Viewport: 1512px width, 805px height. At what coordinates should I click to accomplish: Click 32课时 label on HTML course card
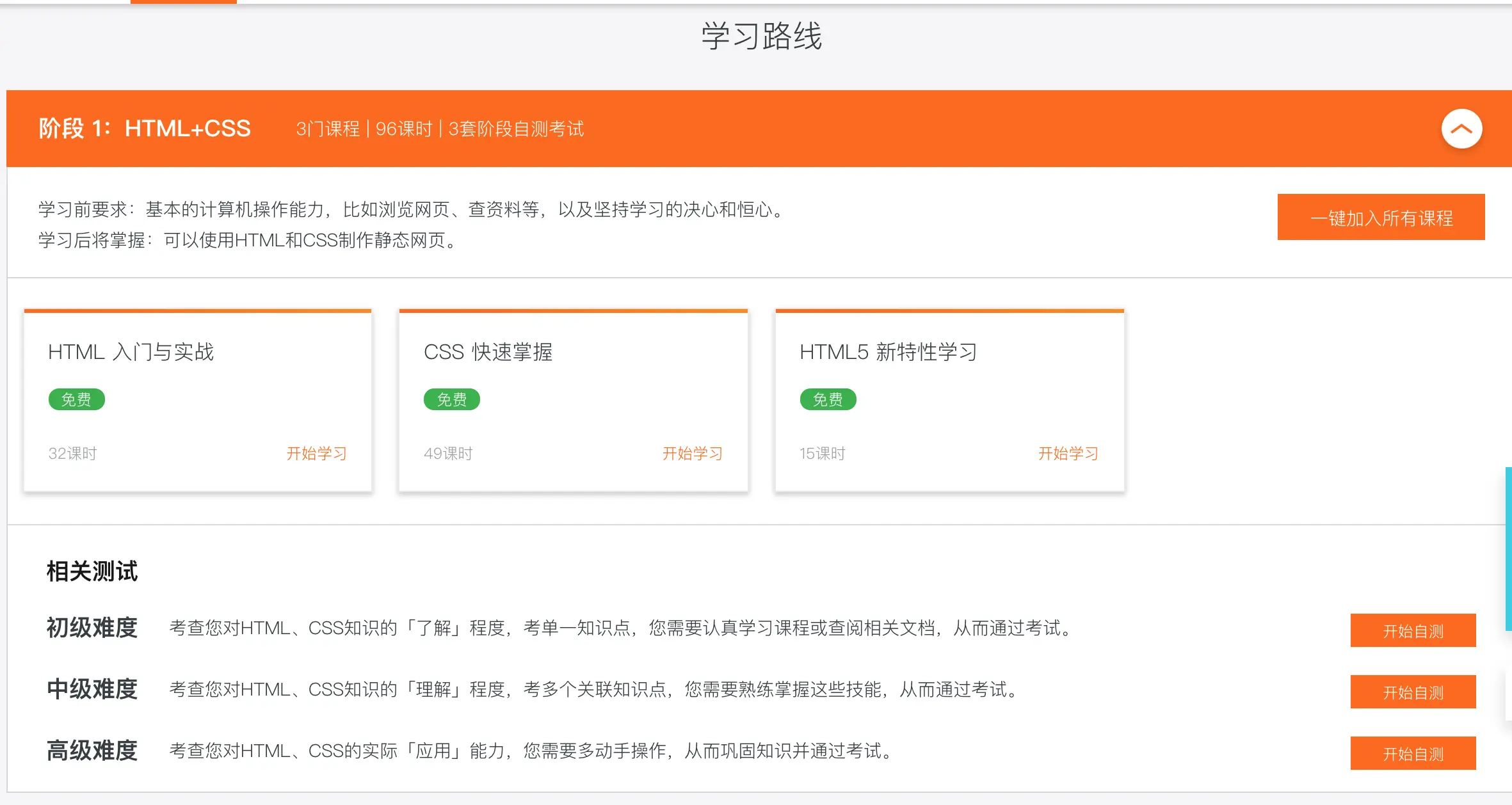click(72, 454)
